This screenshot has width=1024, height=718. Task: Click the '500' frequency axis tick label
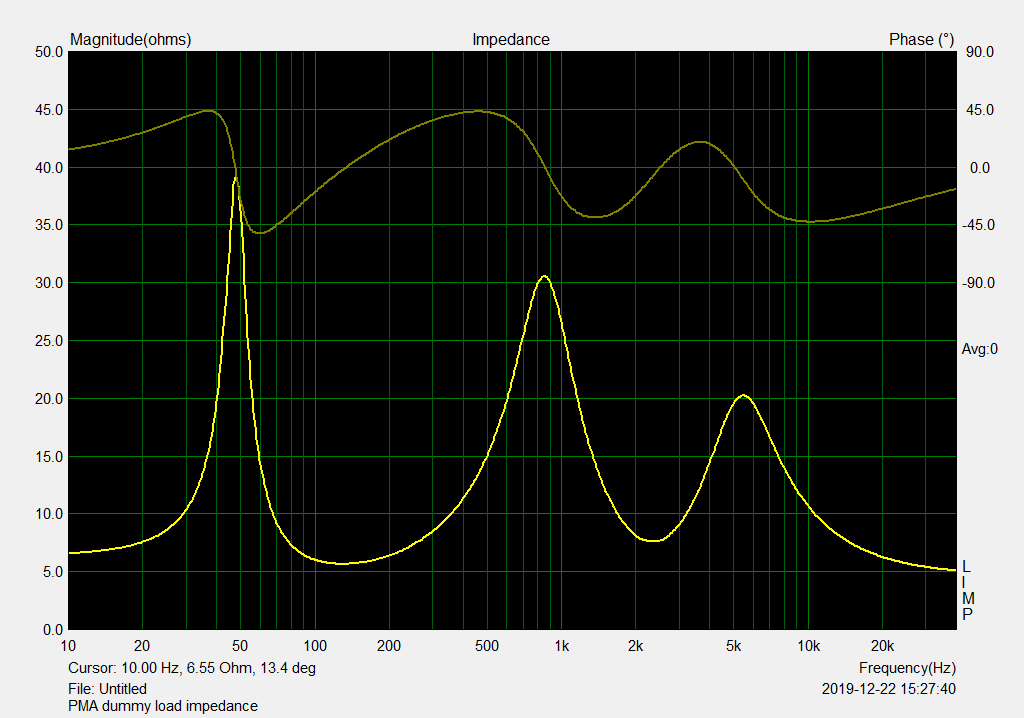point(487,647)
